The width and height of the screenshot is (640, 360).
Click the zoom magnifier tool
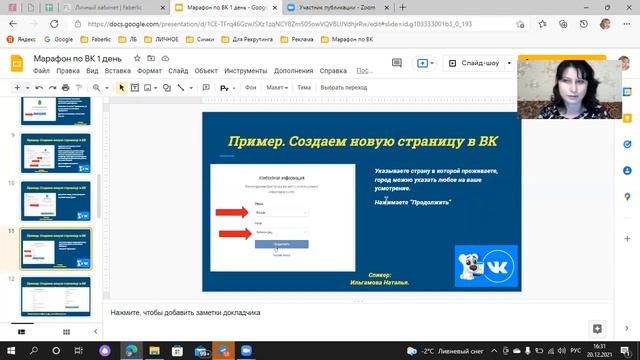click(96, 88)
